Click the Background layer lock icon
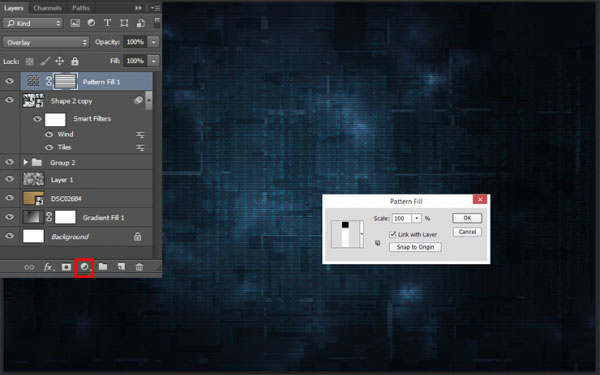The width and height of the screenshot is (600, 375). point(137,237)
